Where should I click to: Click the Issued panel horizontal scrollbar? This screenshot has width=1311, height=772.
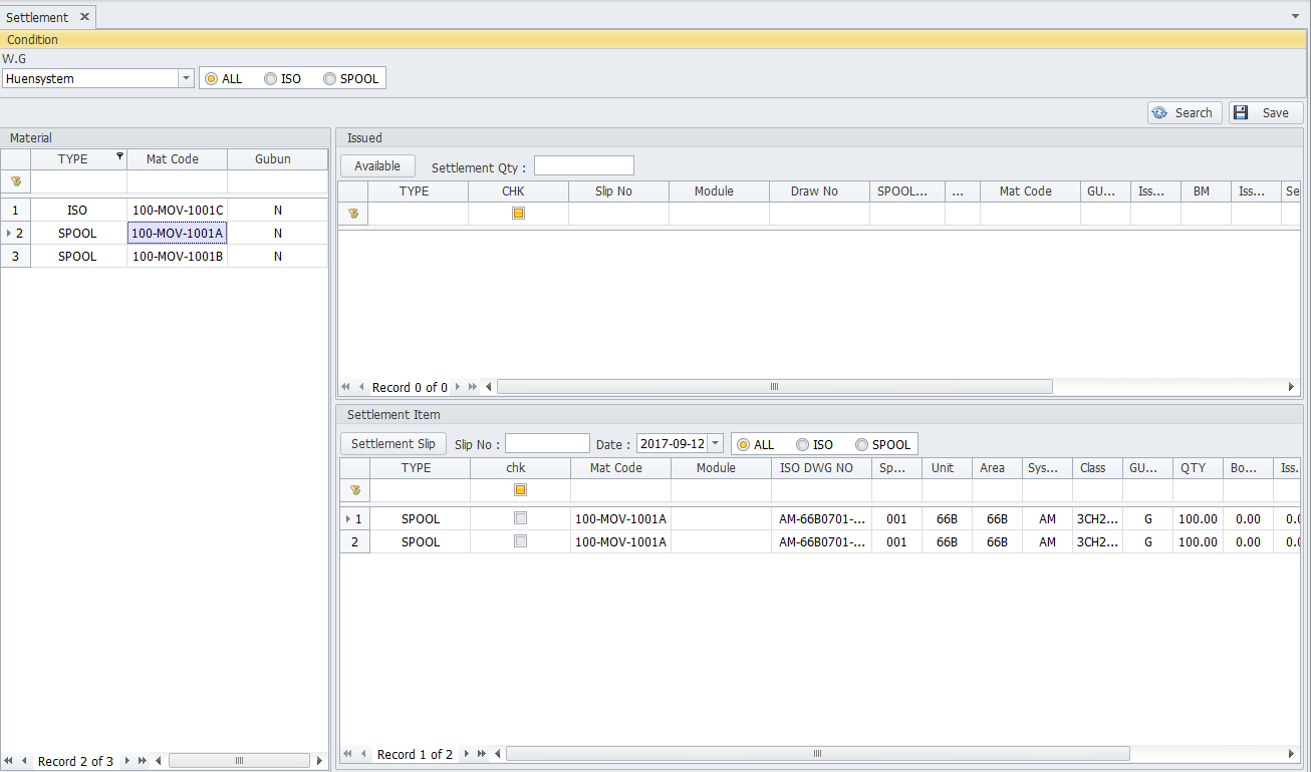774,387
